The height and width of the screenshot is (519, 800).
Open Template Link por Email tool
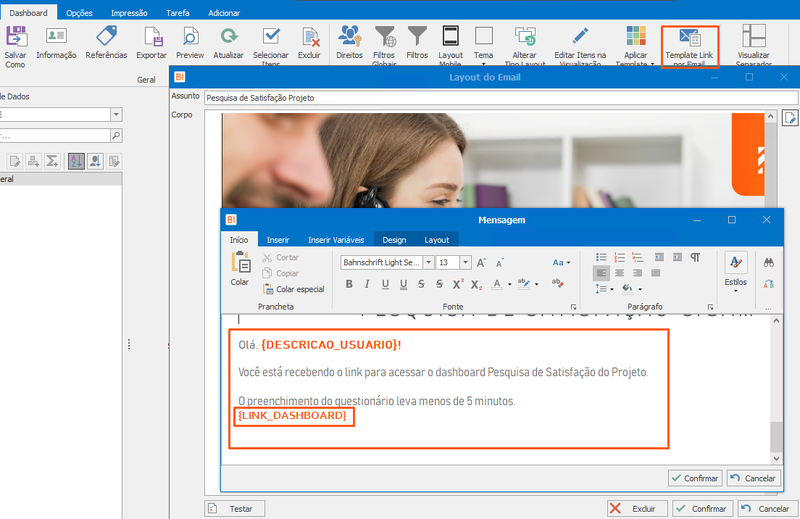[689, 46]
